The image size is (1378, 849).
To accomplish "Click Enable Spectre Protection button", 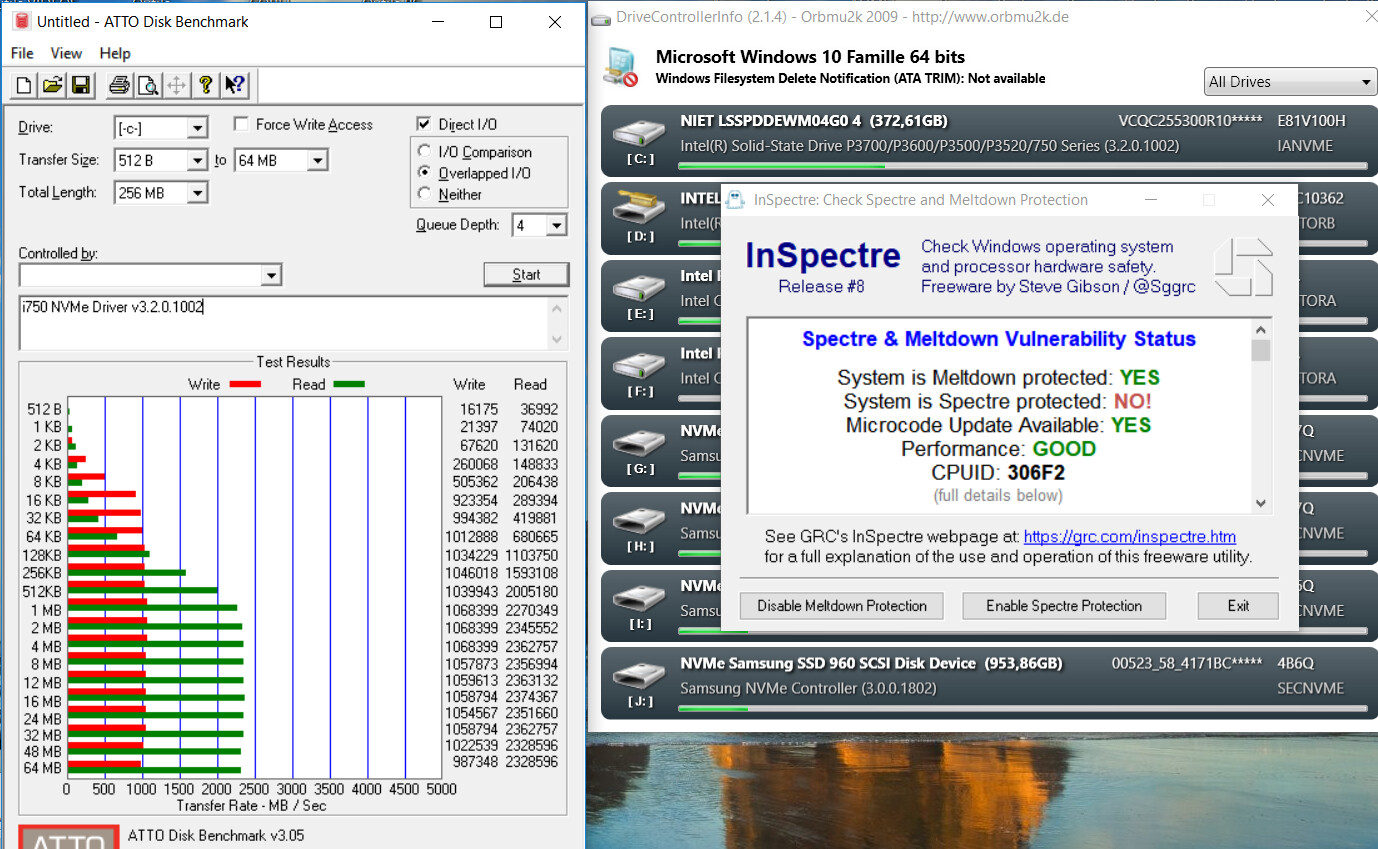I will pyautogui.click(x=1064, y=606).
